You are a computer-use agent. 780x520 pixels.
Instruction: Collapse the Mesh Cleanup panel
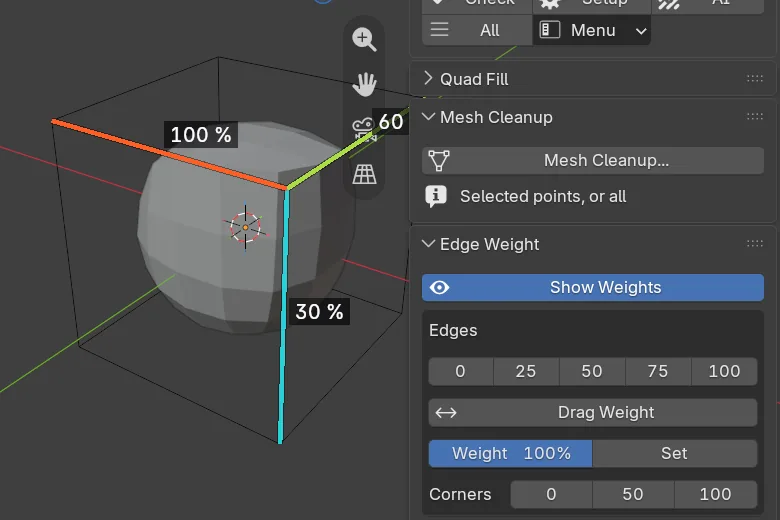(x=428, y=117)
